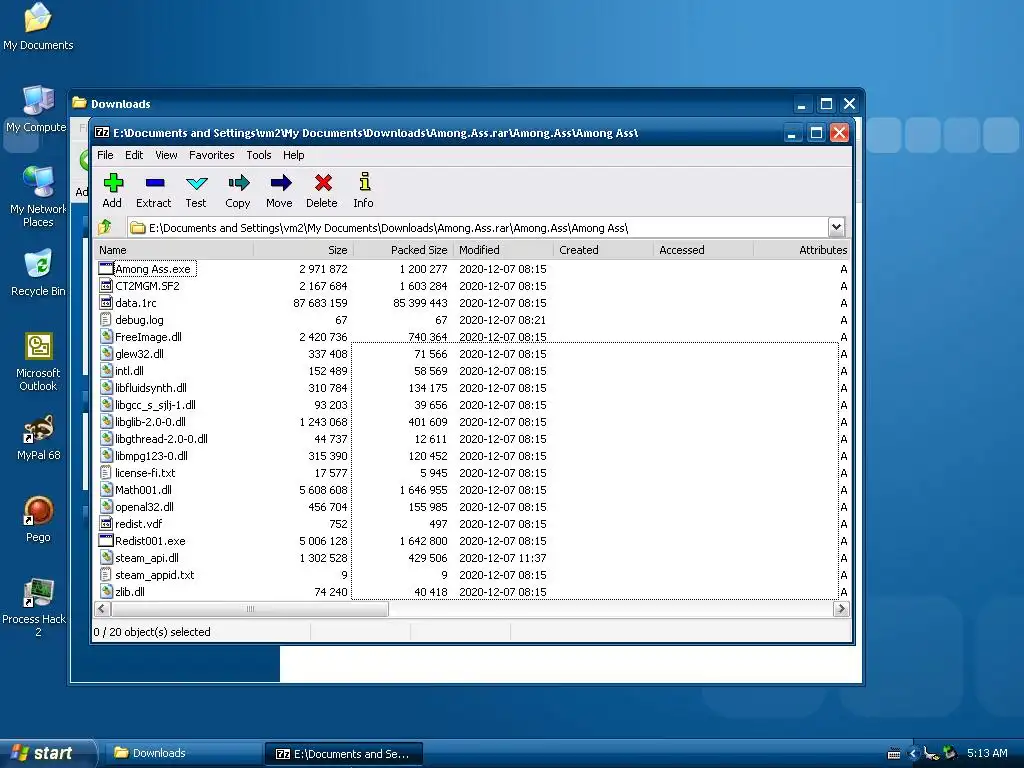Sort by Packed Size column header

(x=403, y=249)
